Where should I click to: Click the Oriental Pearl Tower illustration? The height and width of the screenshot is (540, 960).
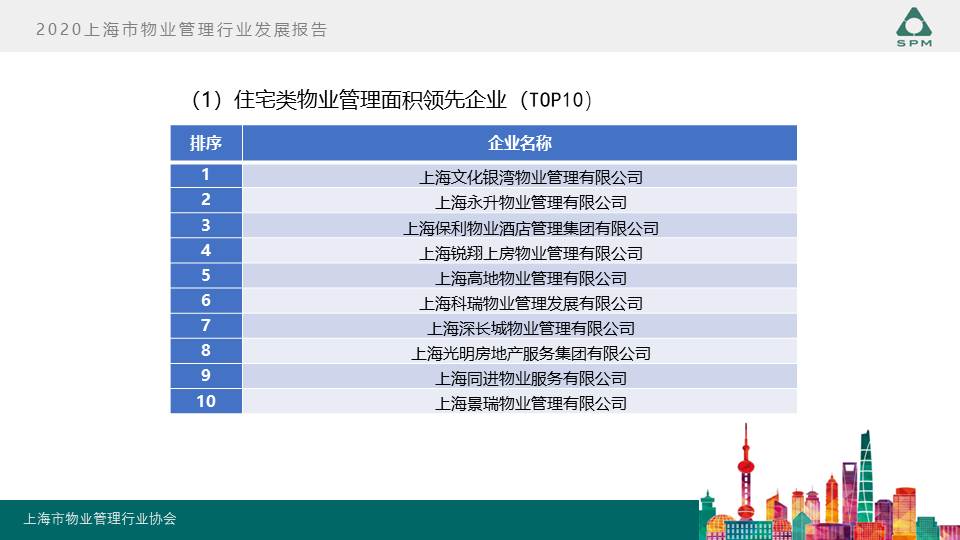coord(744,480)
